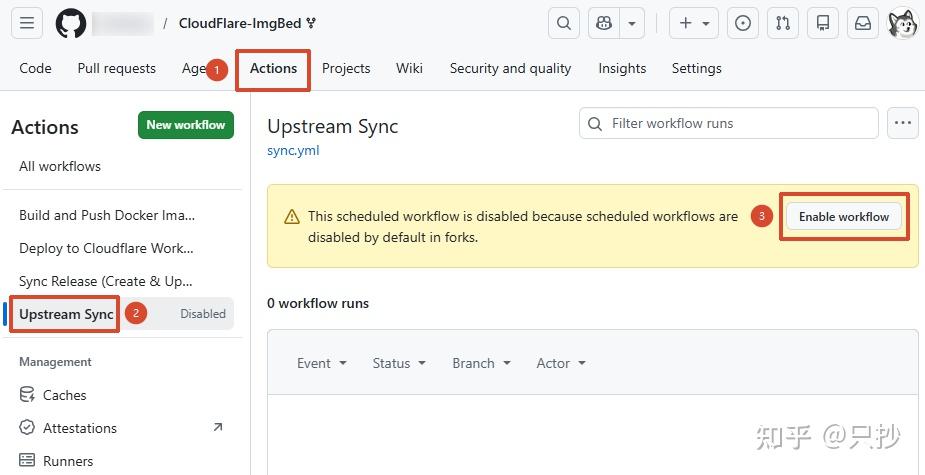Click the Runners table icon
The image size is (925, 475).
pyautogui.click(x=27, y=460)
